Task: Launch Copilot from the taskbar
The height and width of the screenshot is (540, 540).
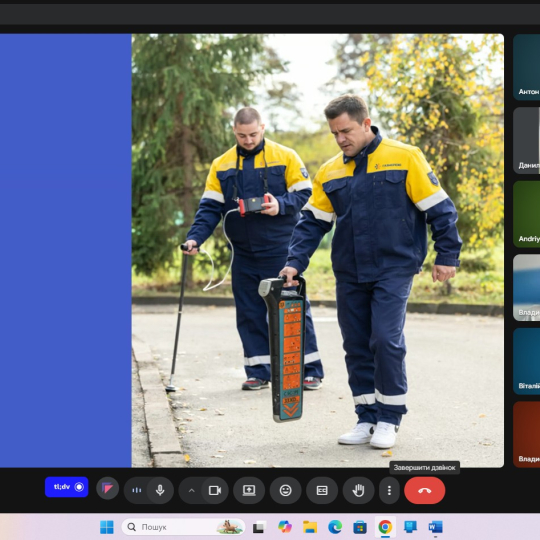Action: point(285,527)
